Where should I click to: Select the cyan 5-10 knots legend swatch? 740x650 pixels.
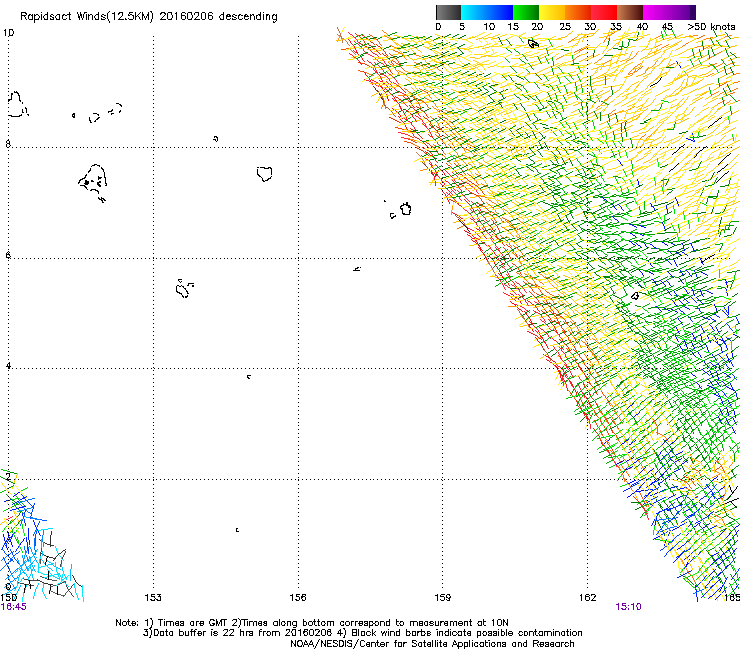point(474,12)
